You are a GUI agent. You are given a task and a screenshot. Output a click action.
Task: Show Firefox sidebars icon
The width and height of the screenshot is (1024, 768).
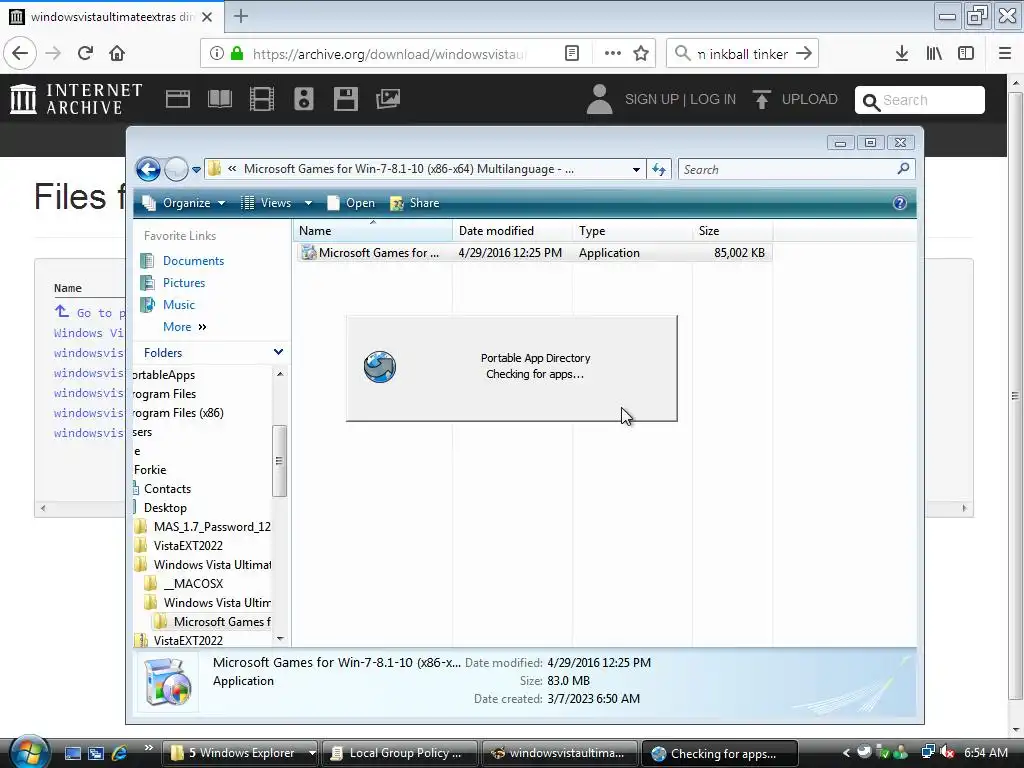966,54
